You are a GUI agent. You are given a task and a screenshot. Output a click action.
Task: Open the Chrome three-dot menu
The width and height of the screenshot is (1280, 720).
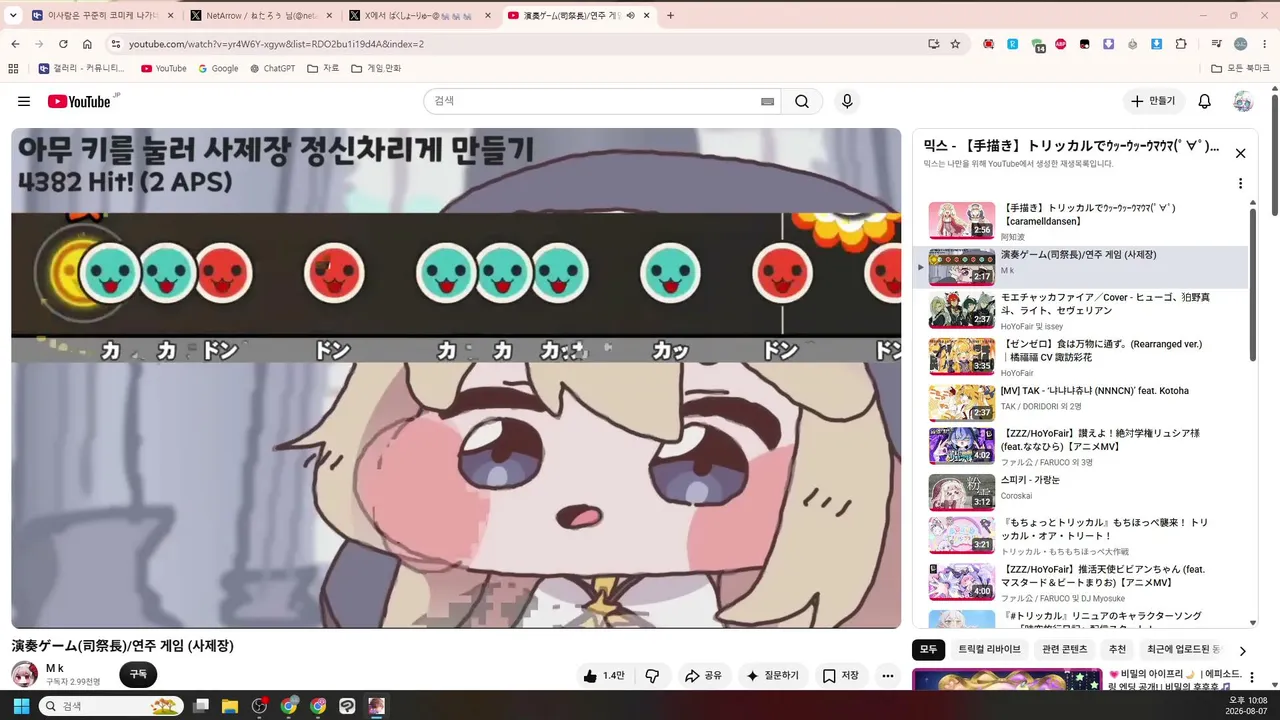point(1264,44)
